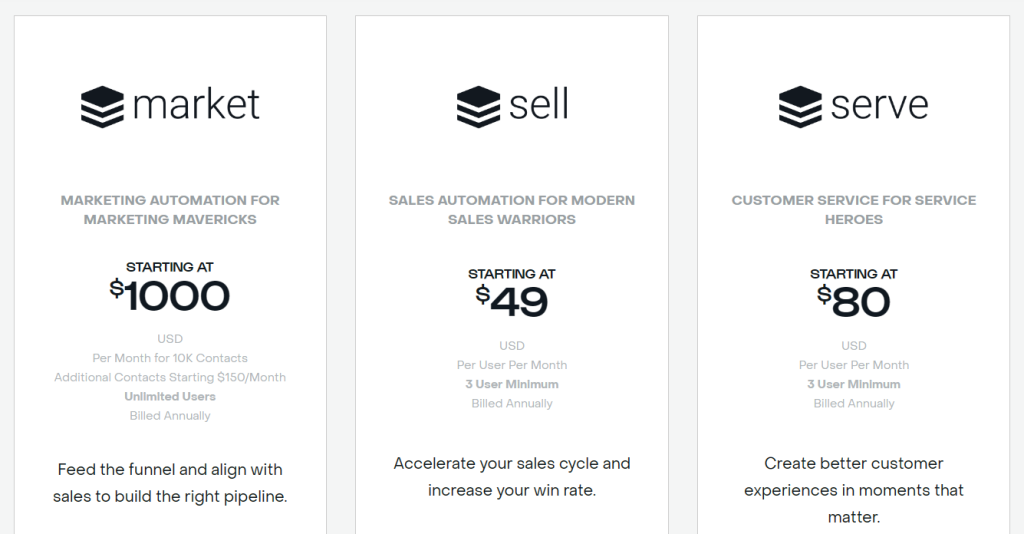The width and height of the screenshot is (1024, 534).
Task: Click the market stacked-layers logo icon
Action: click(102, 106)
